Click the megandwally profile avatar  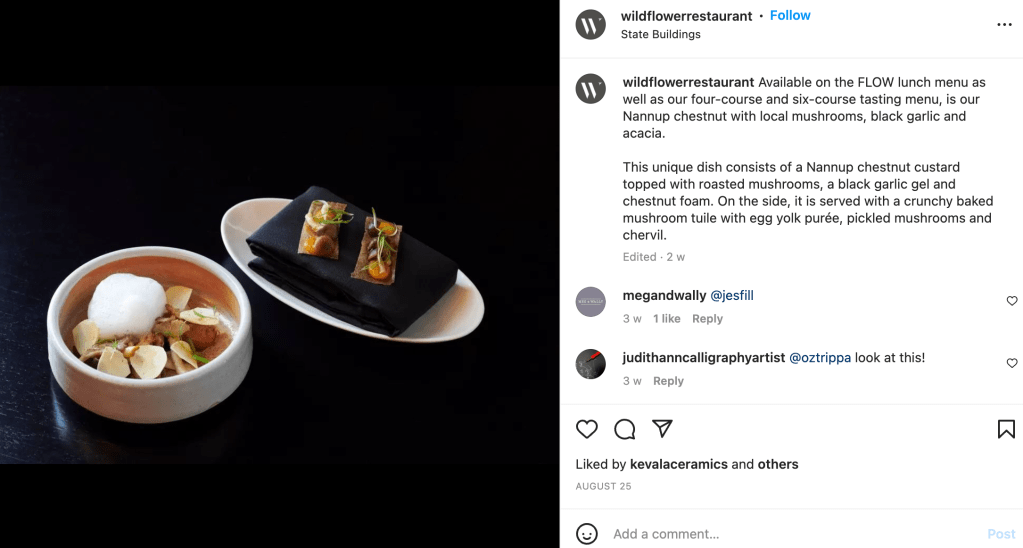pyautogui.click(x=591, y=302)
